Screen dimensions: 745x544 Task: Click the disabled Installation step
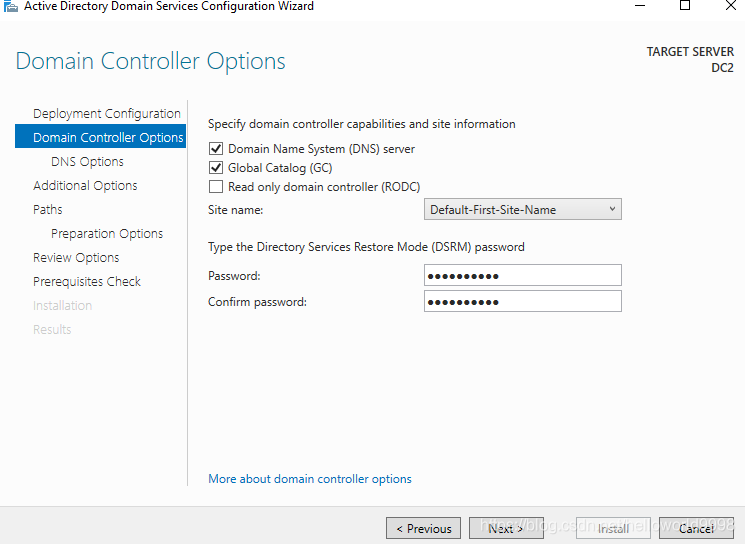(62, 305)
